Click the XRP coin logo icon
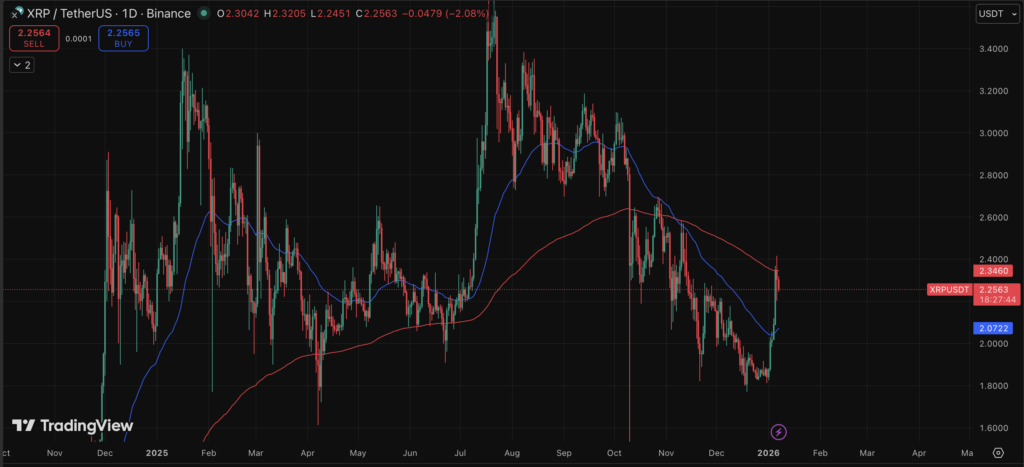This screenshot has height=467, width=1024. pos(16,13)
